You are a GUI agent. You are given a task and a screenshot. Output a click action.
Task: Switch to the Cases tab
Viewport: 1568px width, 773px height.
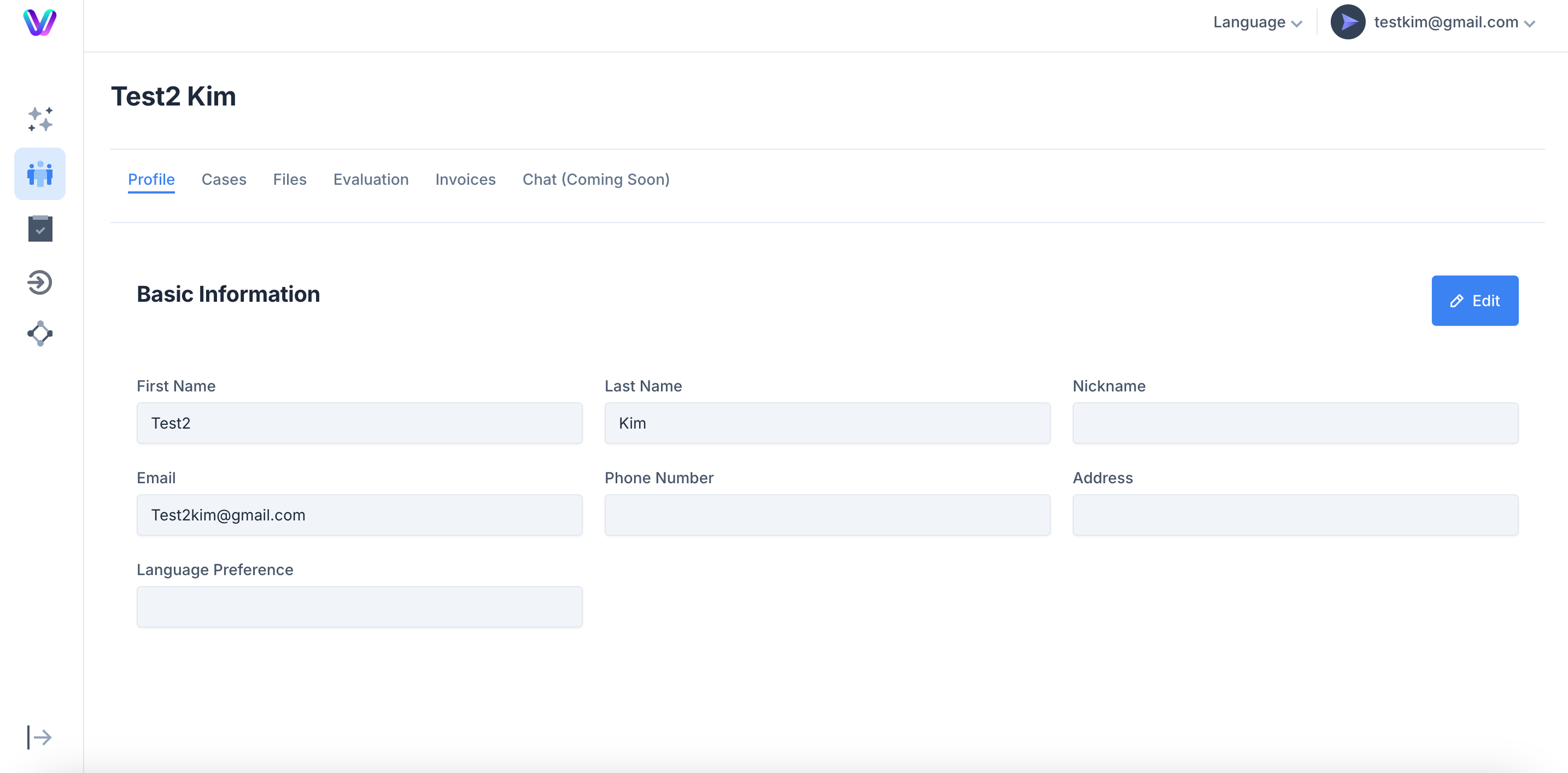224,179
